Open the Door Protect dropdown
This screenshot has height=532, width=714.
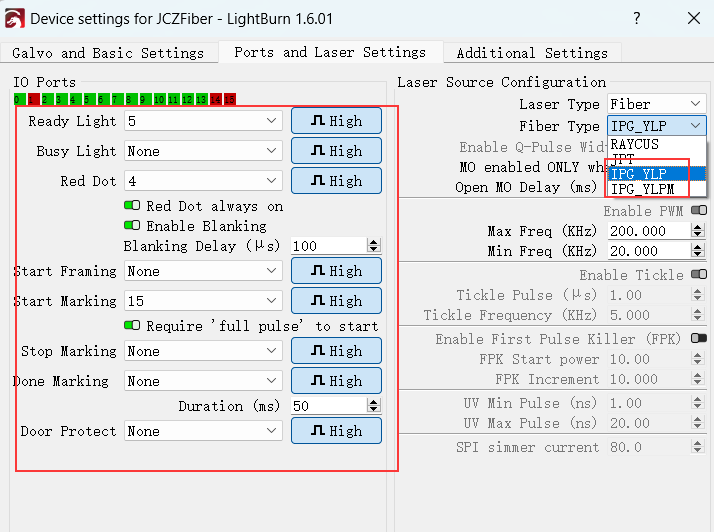(x=203, y=431)
